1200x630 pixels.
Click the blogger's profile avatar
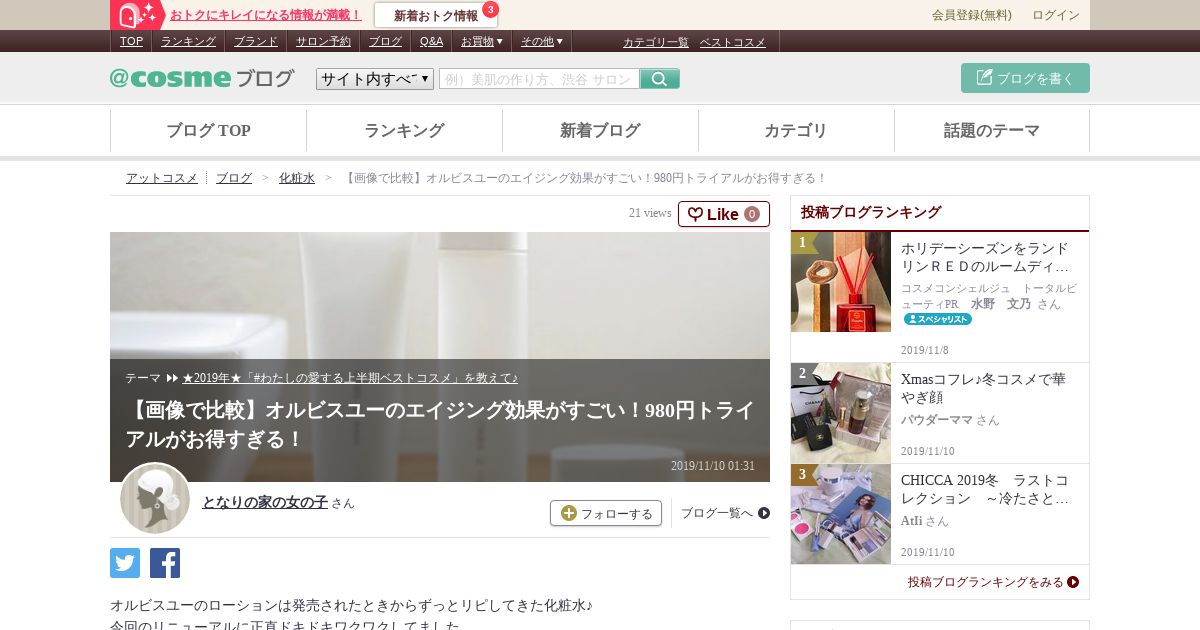(155, 498)
